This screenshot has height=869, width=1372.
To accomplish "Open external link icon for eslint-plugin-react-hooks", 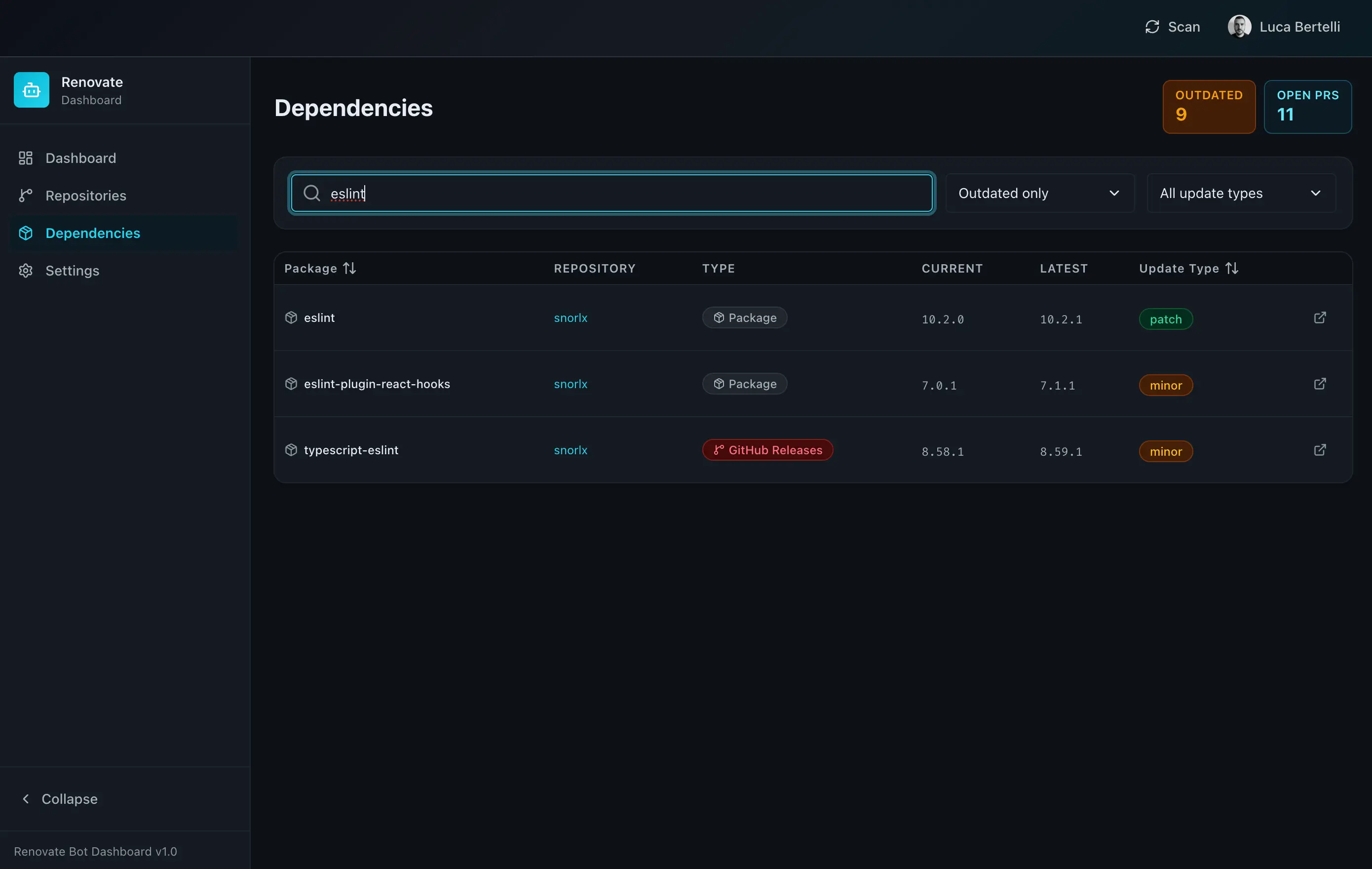I will [x=1320, y=384].
